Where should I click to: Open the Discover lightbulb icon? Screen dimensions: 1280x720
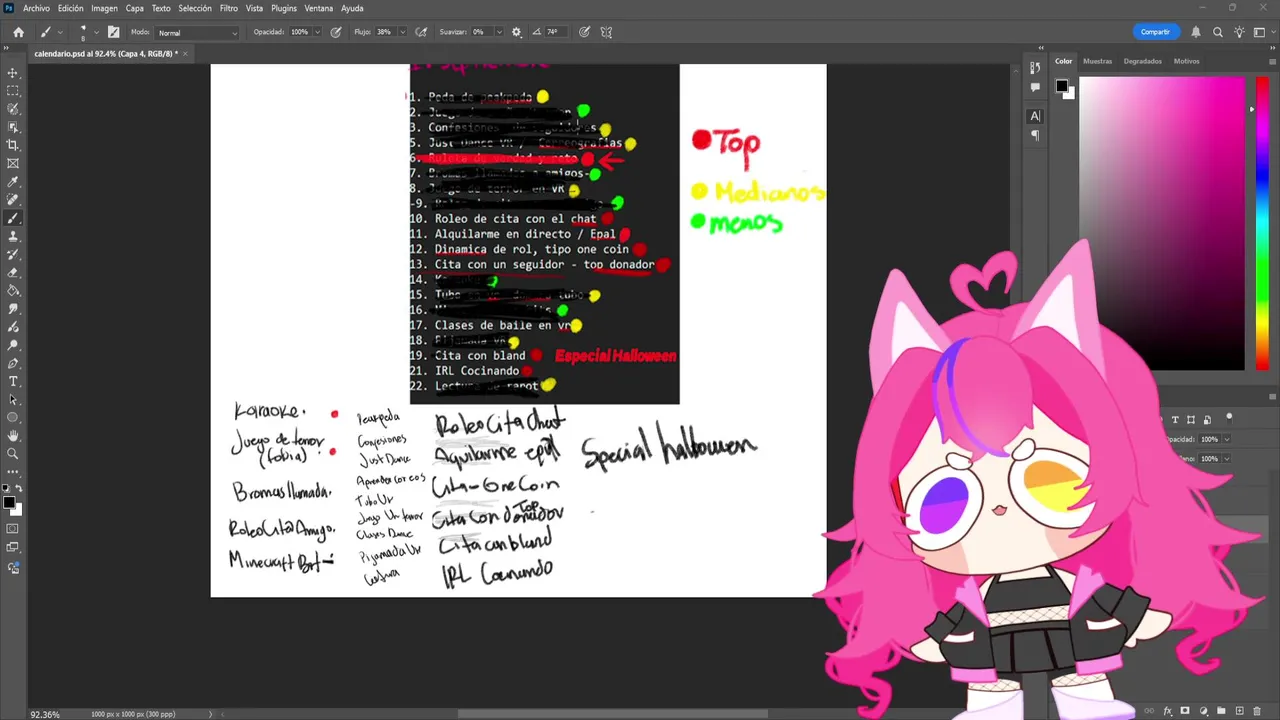(1239, 32)
